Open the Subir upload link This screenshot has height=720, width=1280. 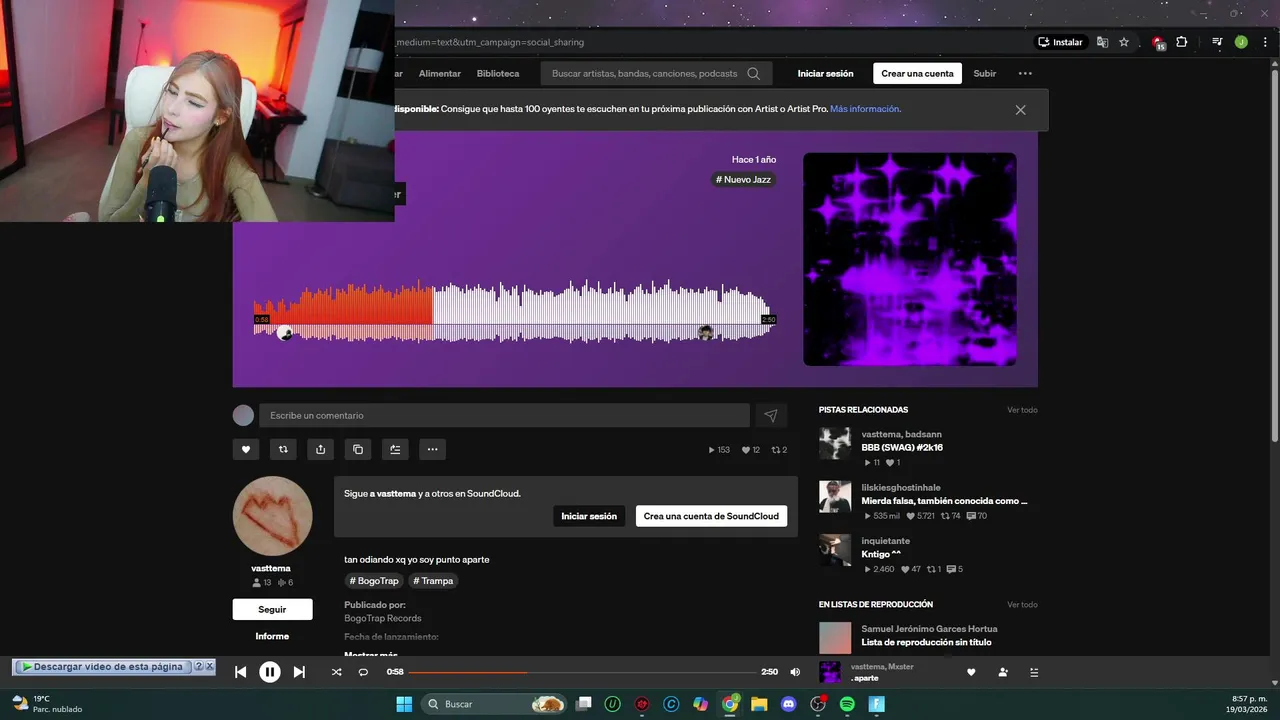pyautogui.click(x=985, y=73)
